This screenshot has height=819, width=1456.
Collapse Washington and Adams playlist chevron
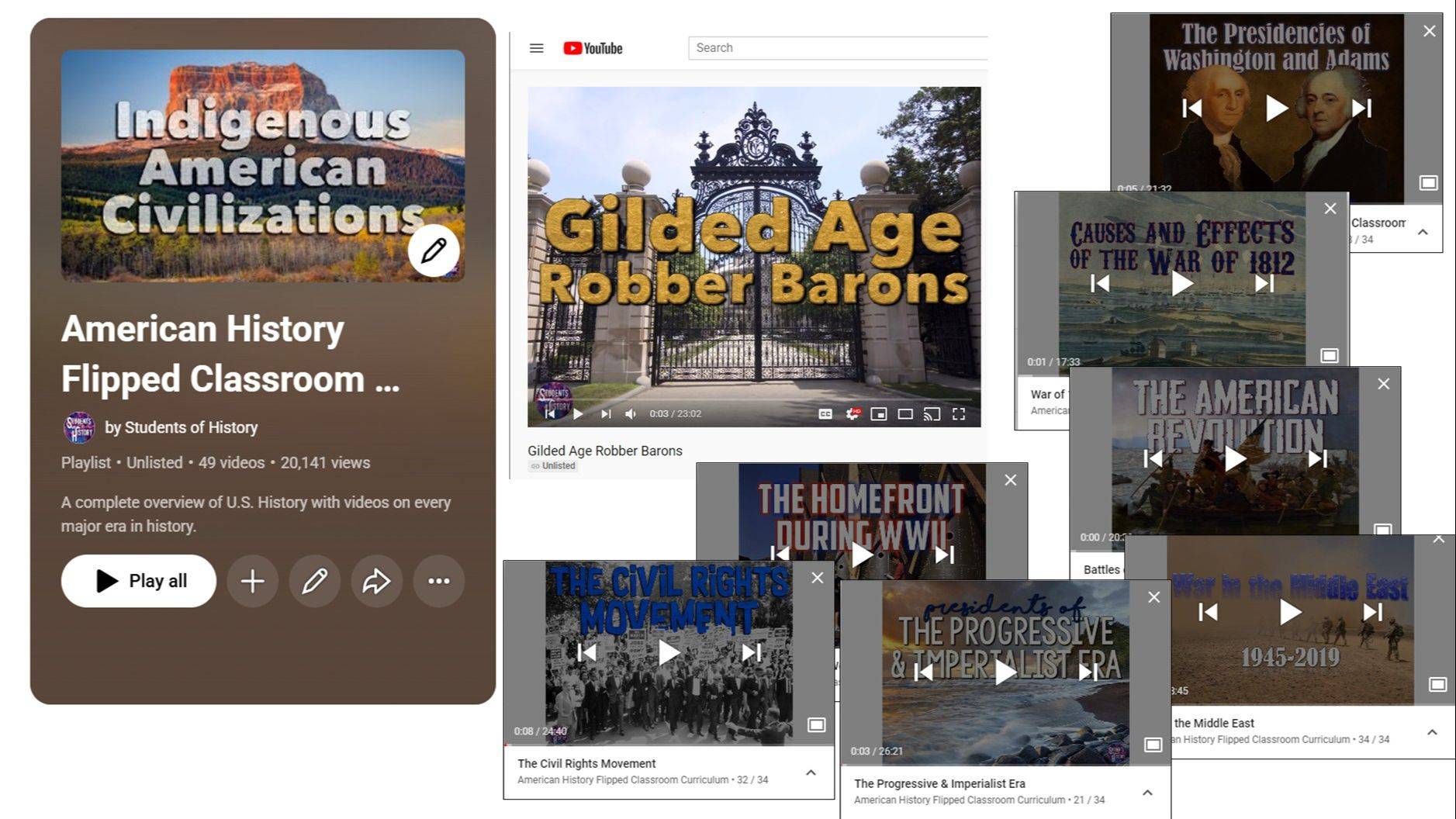(x=1423, y=232)
